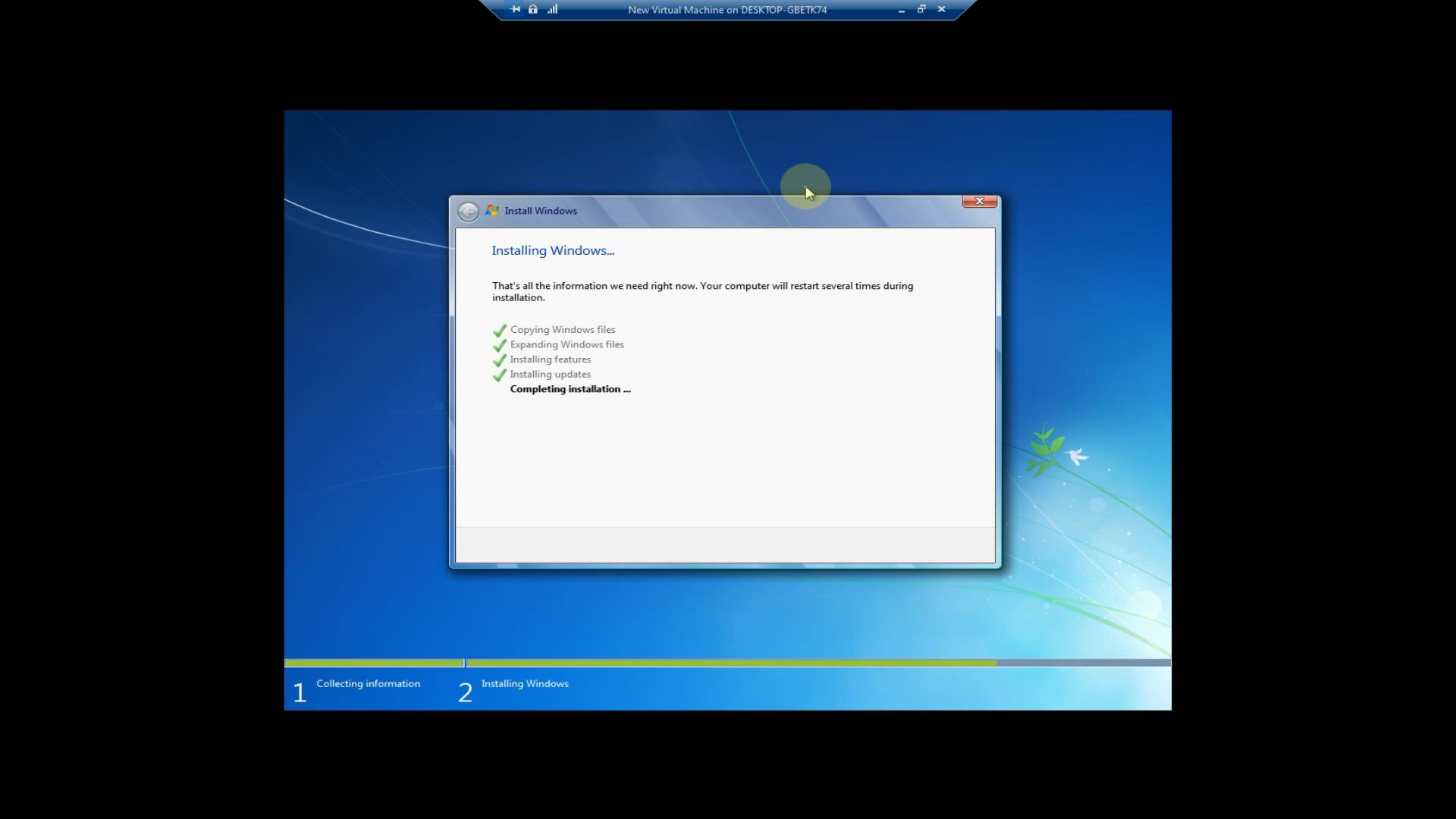Viewport: 1456px width, 819px height.
Task: Click the 'Expanding Windows files' checkmark
Action: (500, 346)
